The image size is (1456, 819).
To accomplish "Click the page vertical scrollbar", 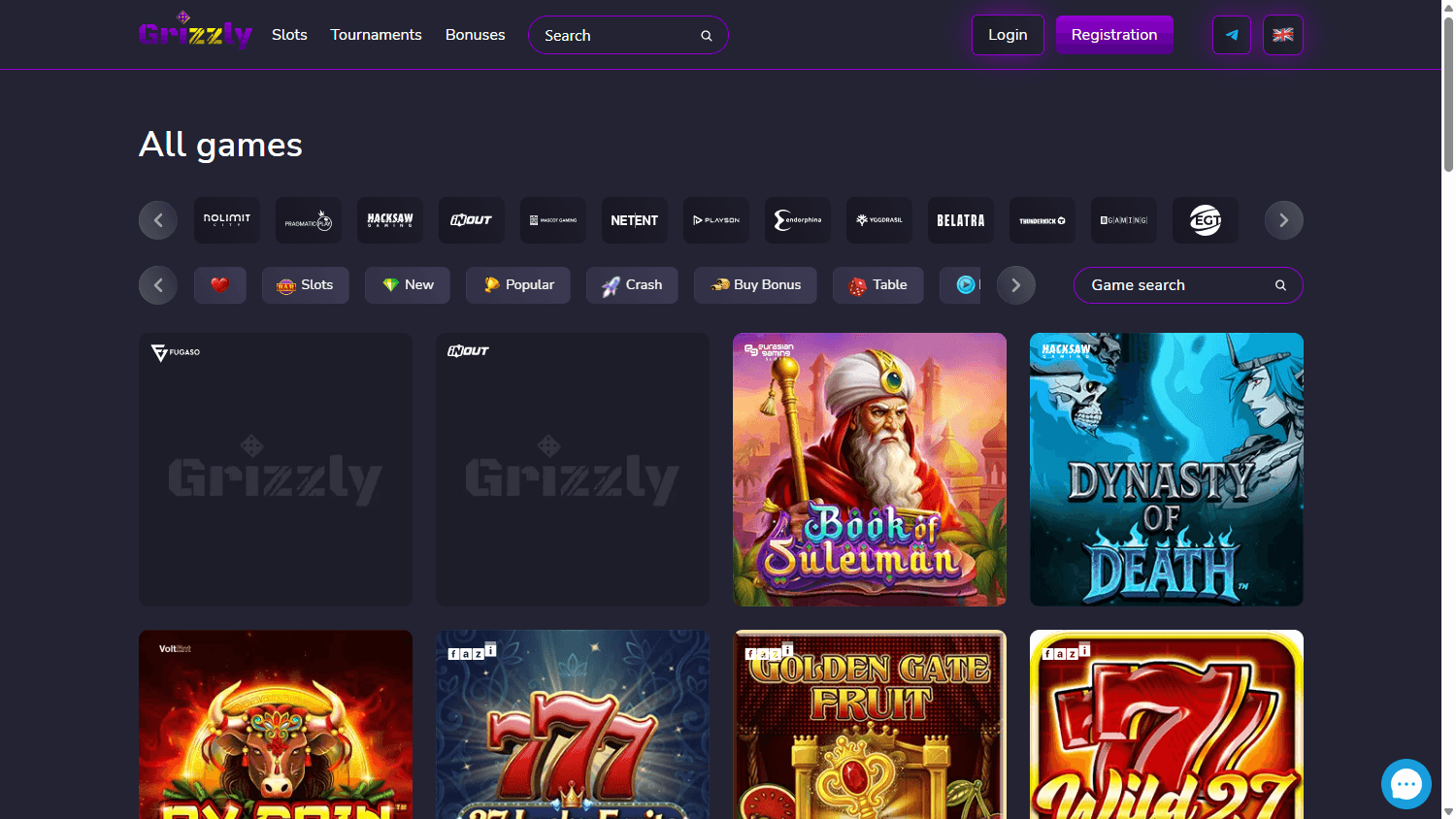I will (1448, 94).
